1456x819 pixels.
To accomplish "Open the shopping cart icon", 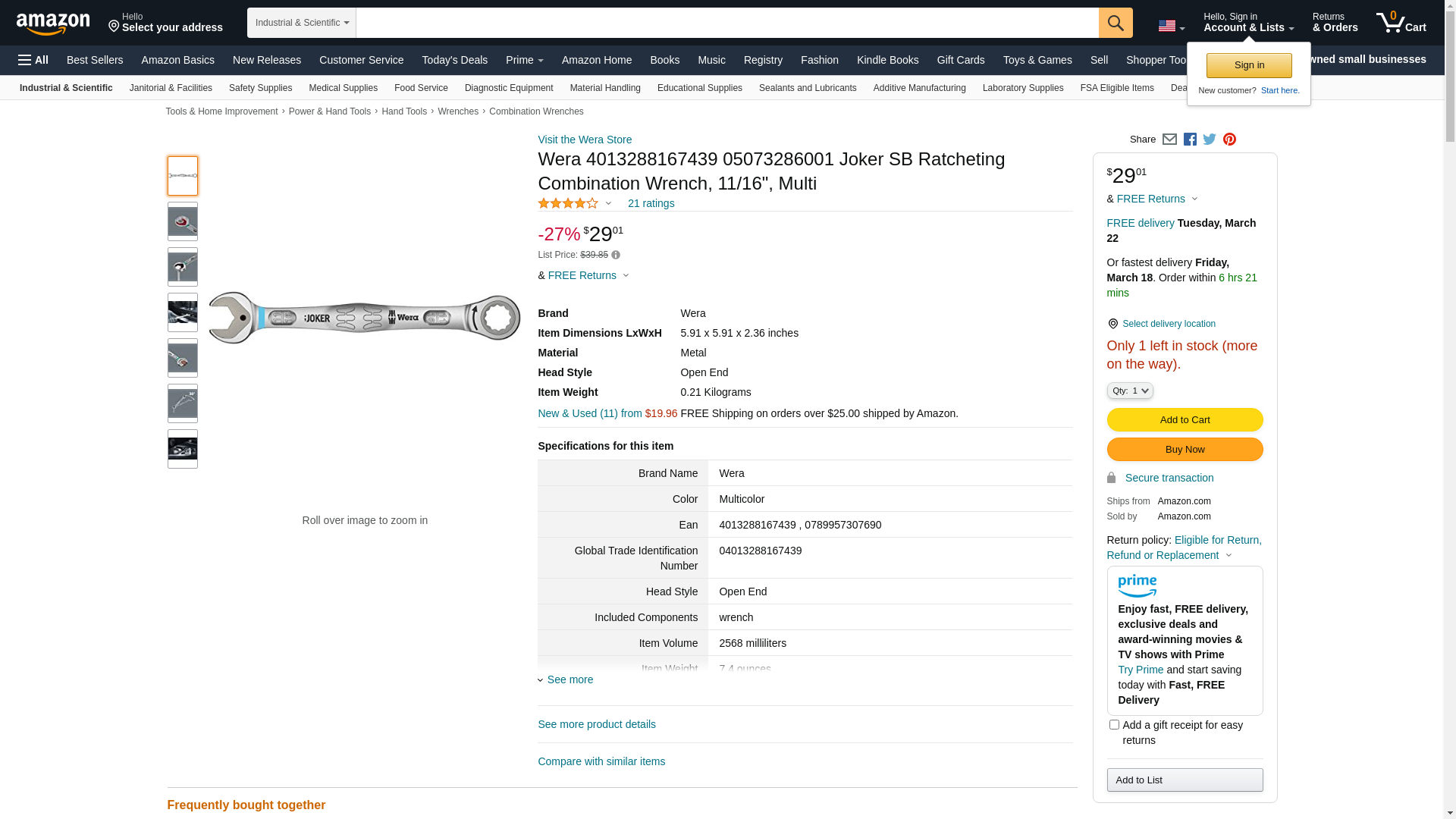I will (x=1401, y=23).
